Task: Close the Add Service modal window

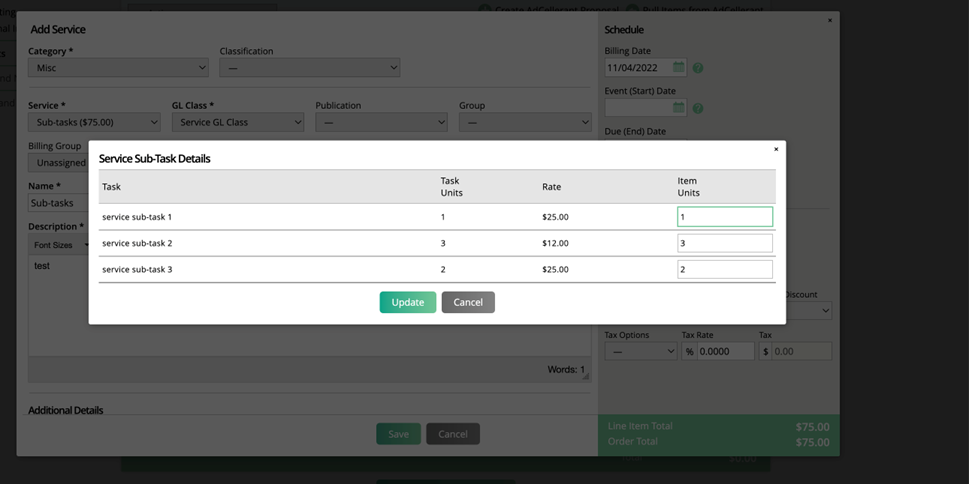Action: 829,20
